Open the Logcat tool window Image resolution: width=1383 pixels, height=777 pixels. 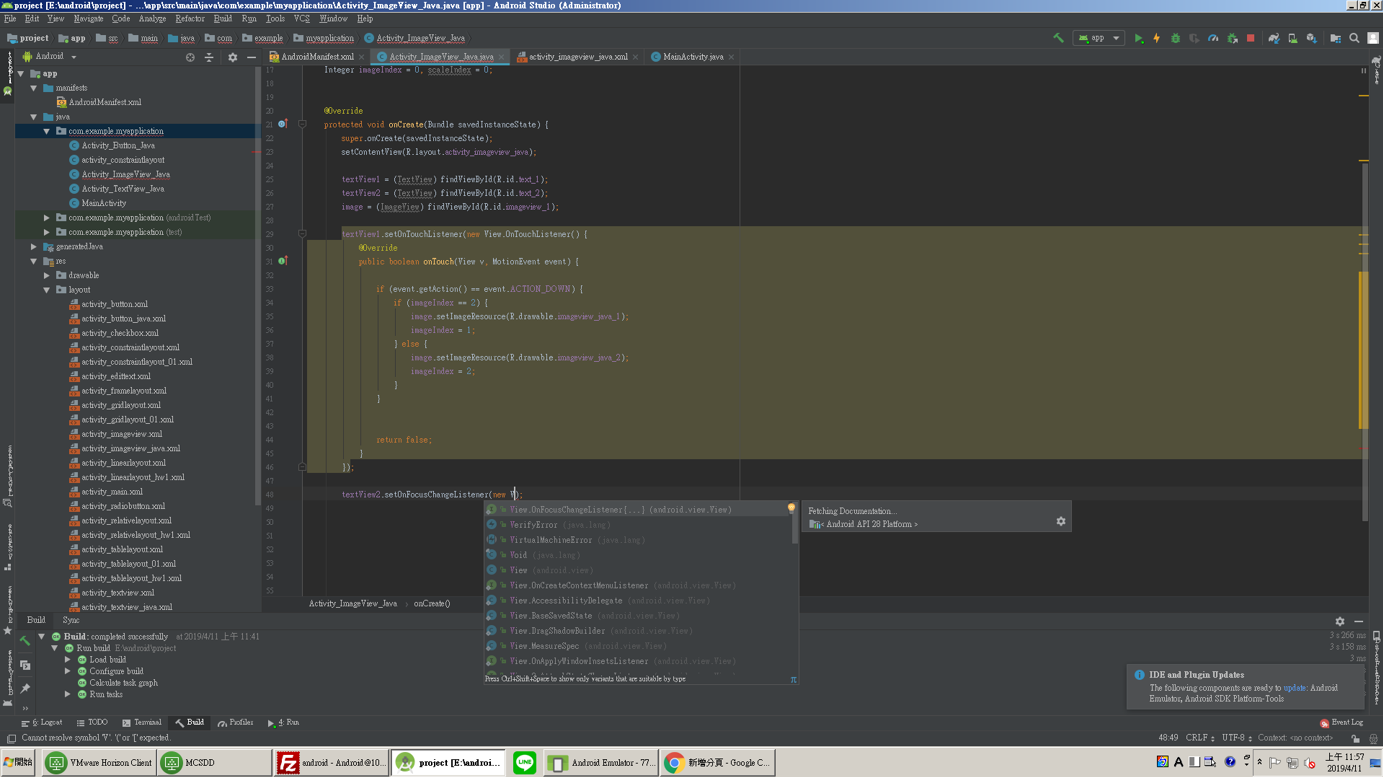41,722
